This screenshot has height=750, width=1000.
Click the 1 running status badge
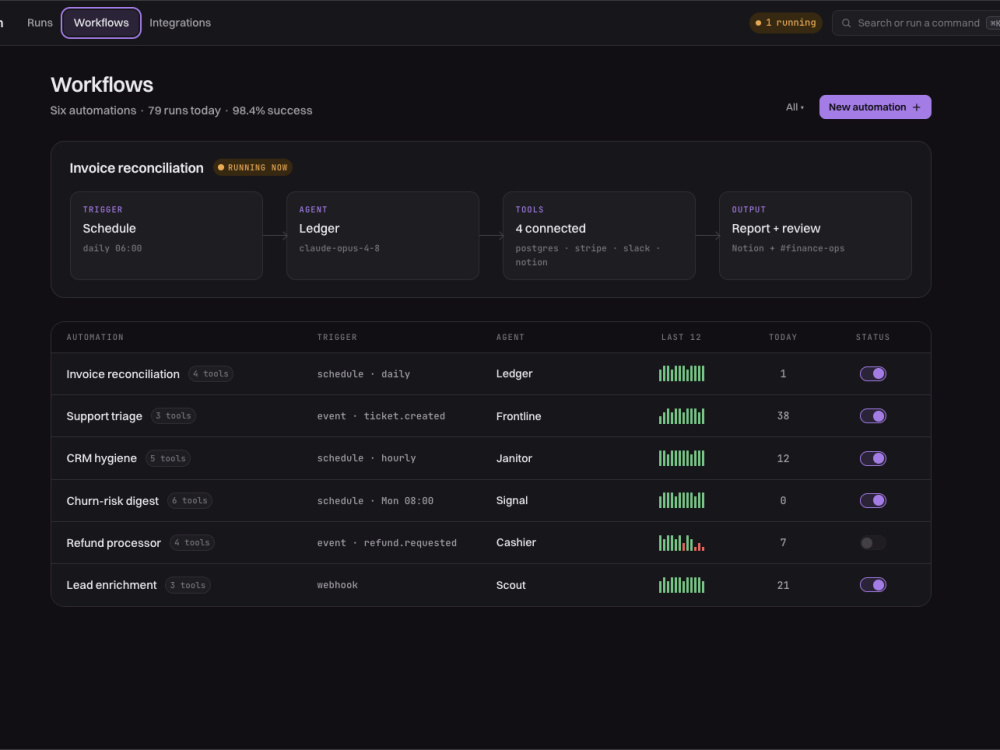[x=786, y=23]
